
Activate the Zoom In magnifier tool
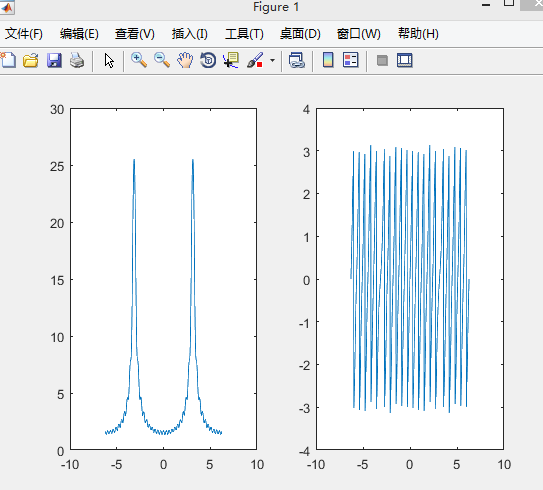[139, 60]
